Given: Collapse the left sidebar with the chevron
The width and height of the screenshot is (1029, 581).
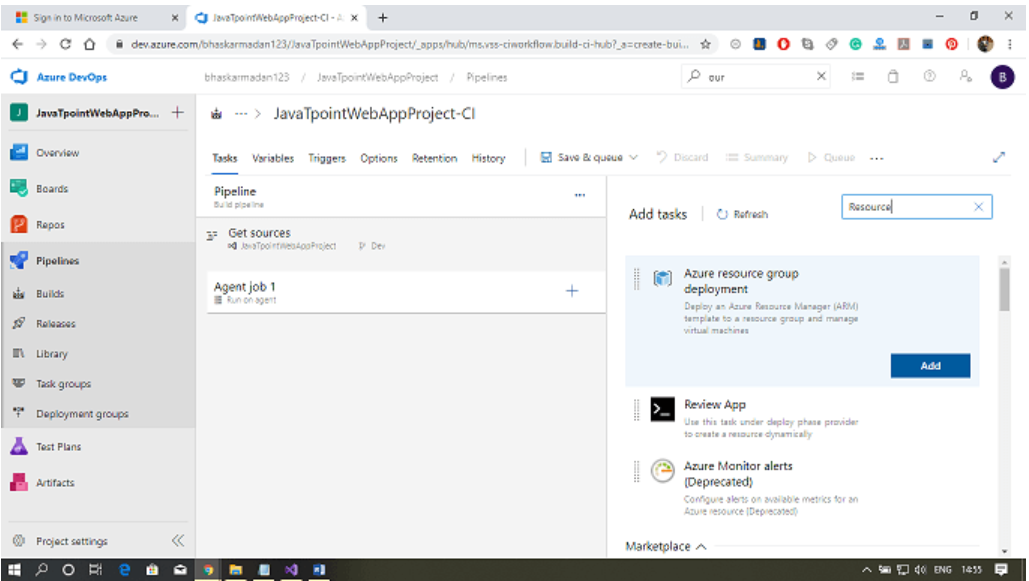Looking at the screenshot, I should coord(176,540).
